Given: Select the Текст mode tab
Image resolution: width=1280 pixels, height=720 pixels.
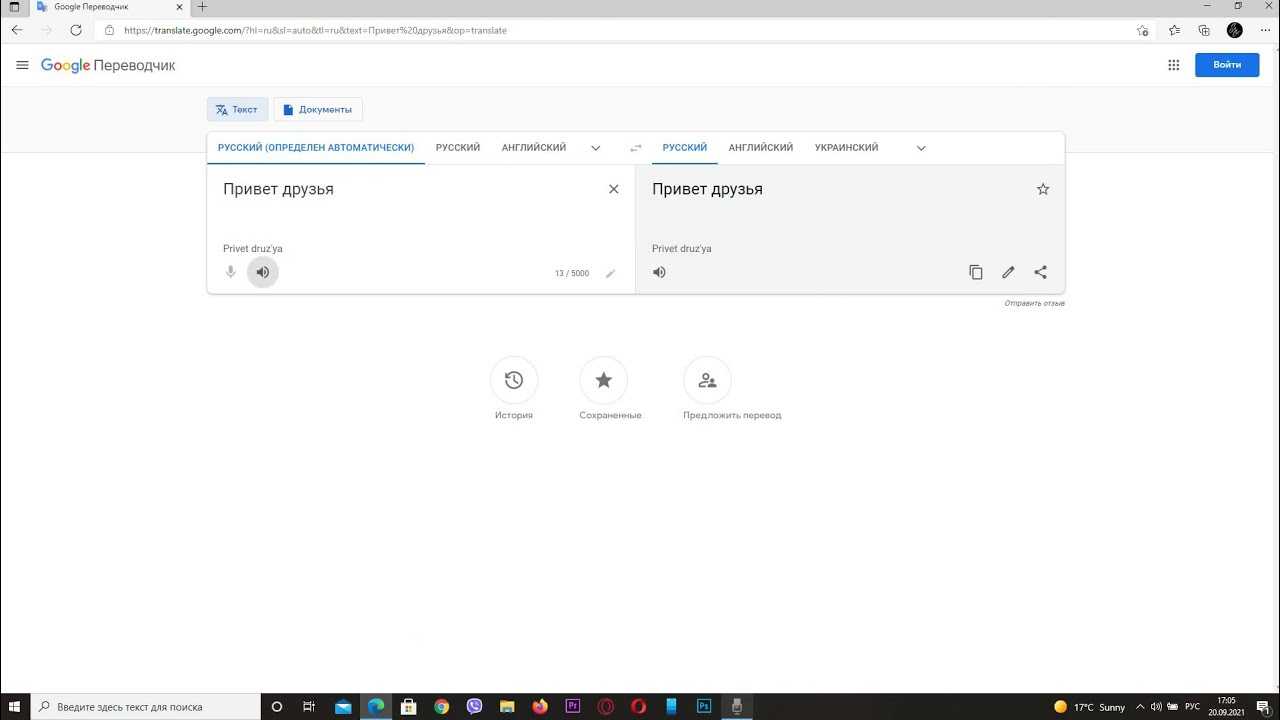Looking at the screenshot, I should (237, 109).
